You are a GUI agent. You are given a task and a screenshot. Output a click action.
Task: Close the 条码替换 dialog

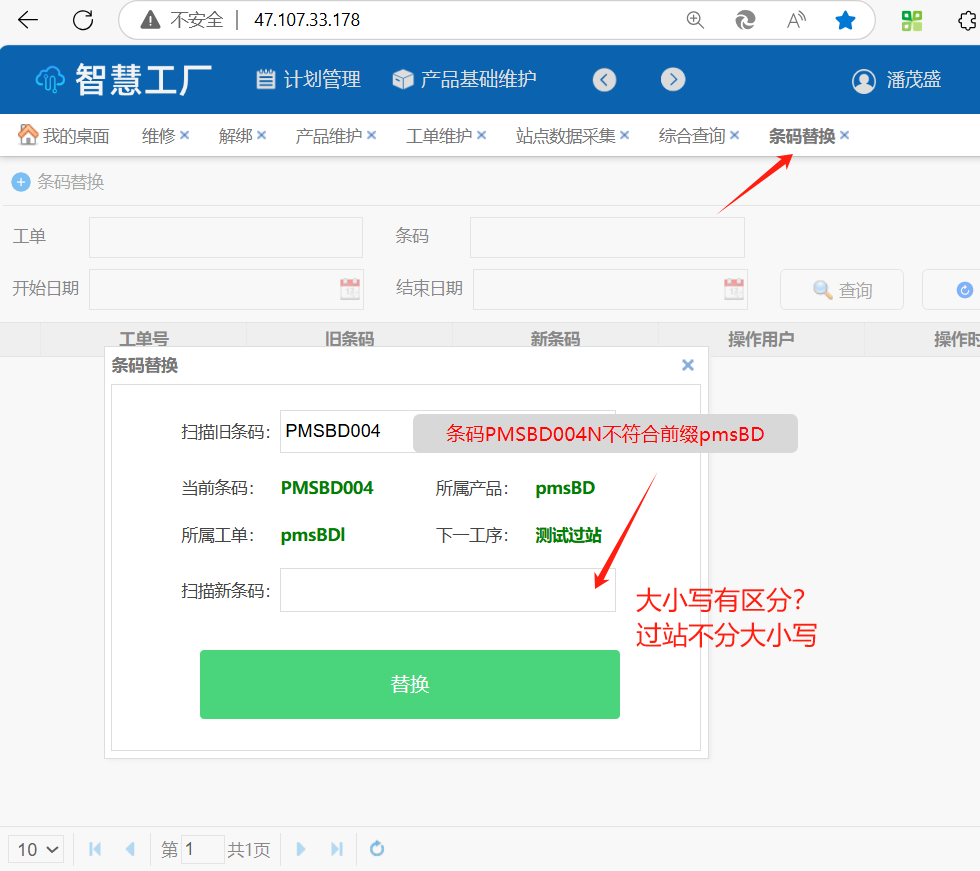[688, 365]
